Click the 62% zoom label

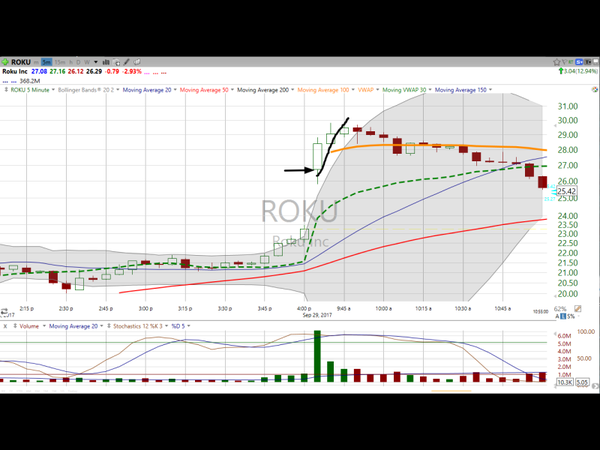560,309
